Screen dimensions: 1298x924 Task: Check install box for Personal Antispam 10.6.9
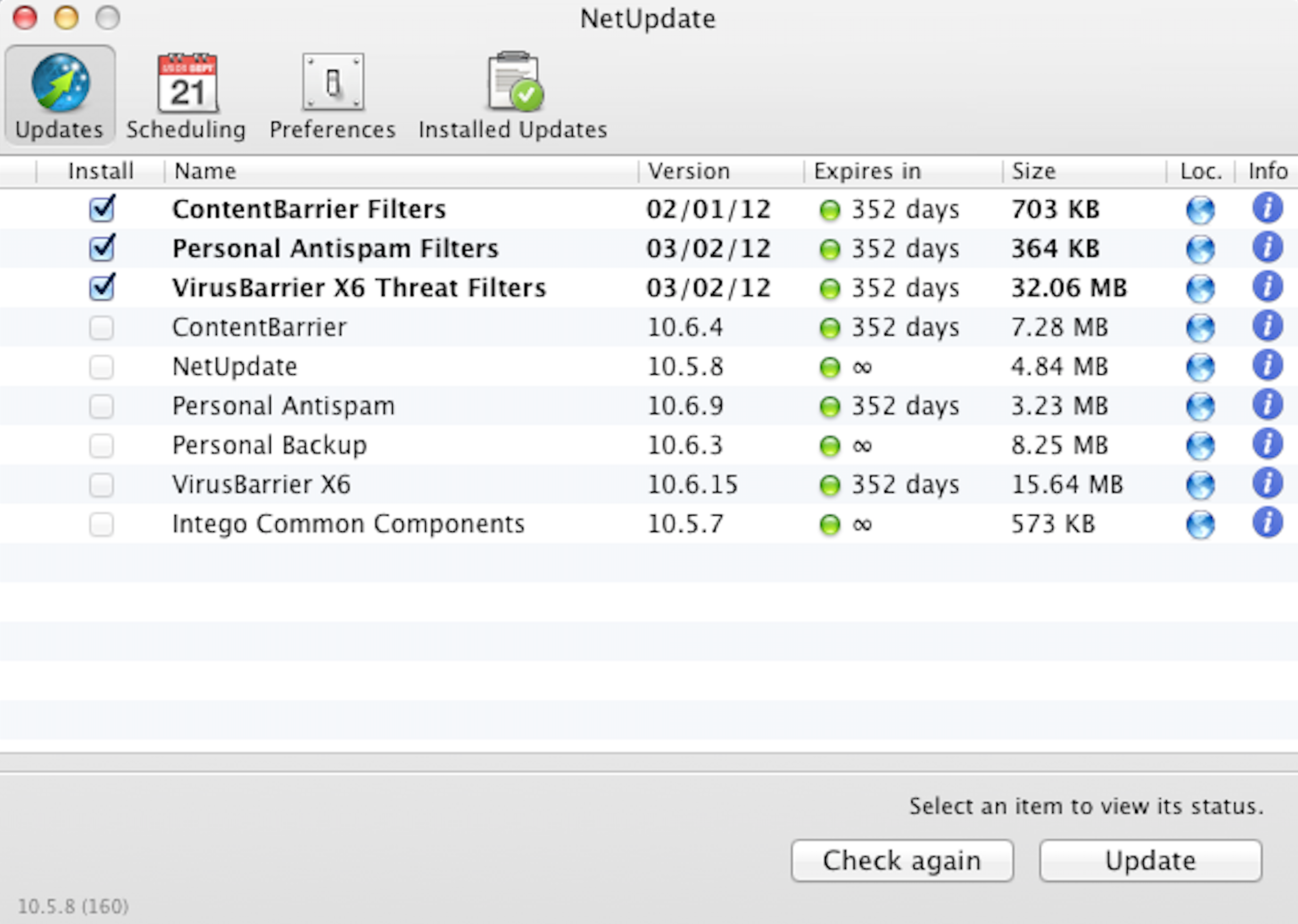102,406
